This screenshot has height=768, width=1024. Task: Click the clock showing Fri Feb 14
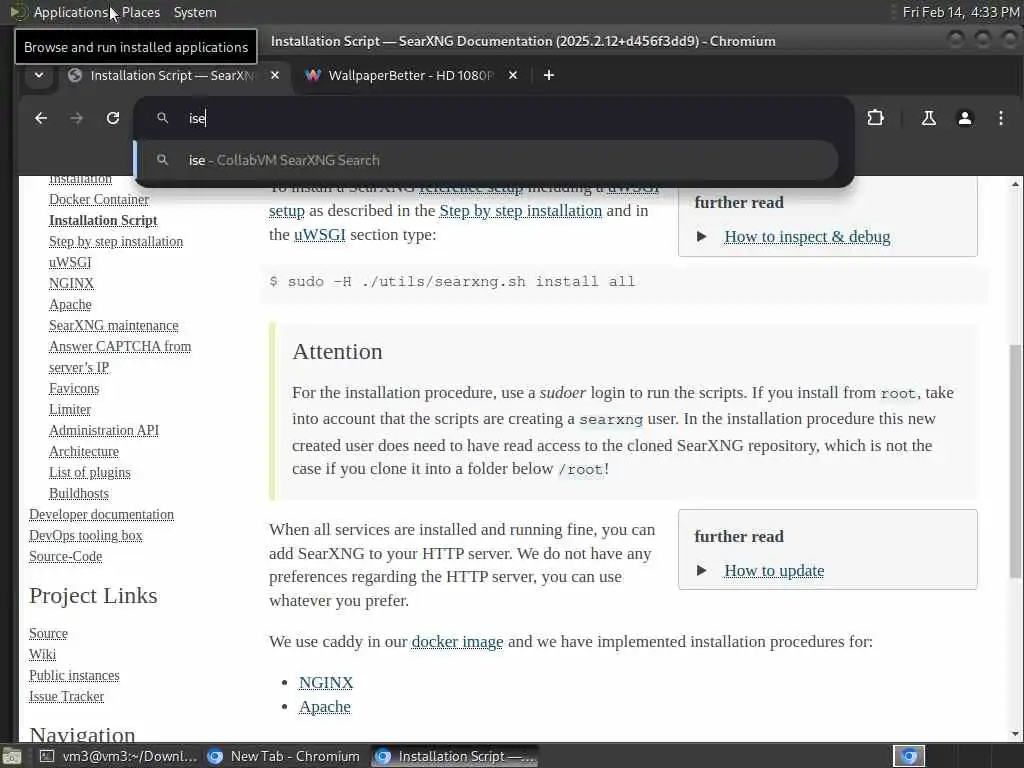[961, 12]
